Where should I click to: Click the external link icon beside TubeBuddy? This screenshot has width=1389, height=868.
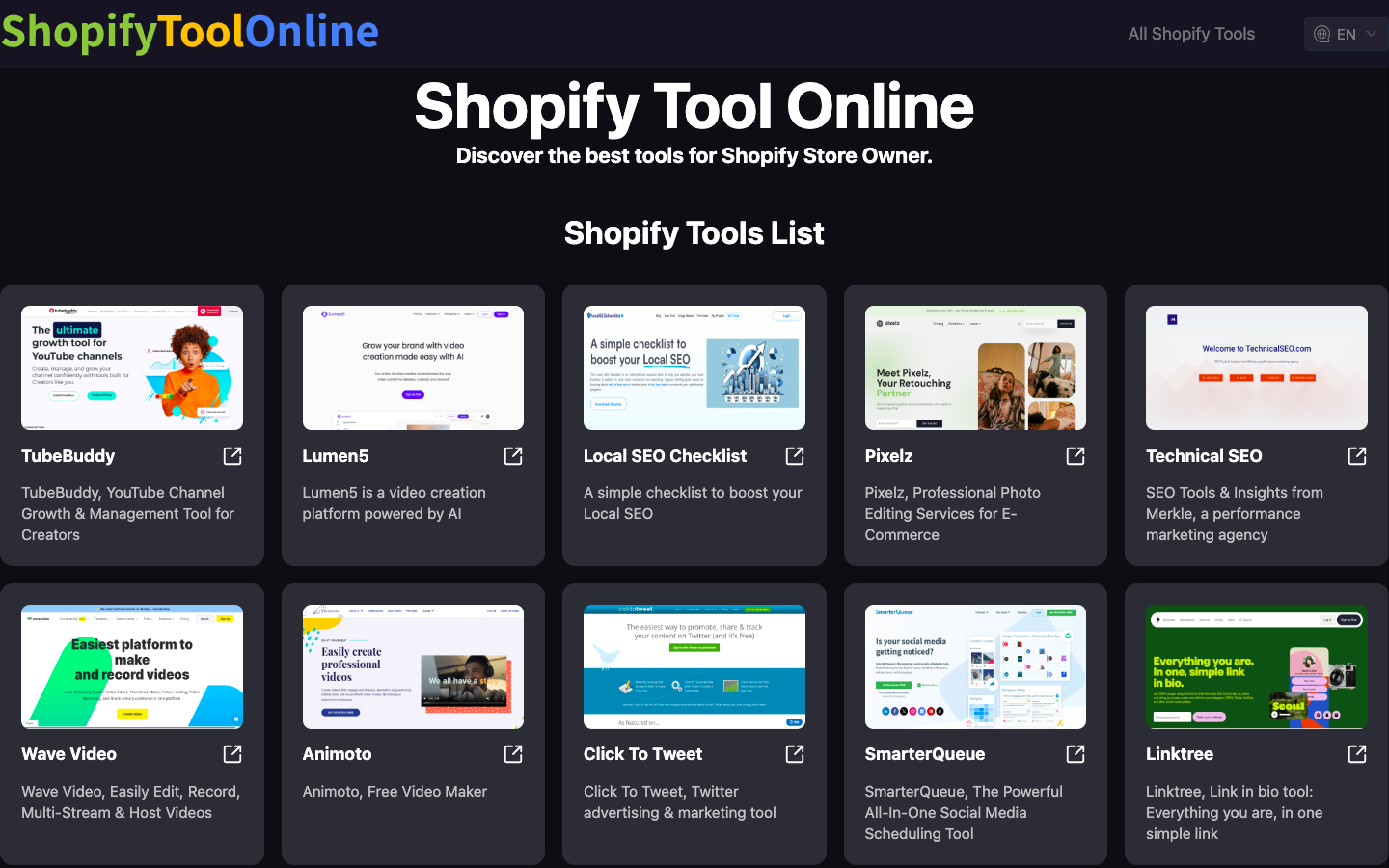pyautogui.click(x=232, y=456)
